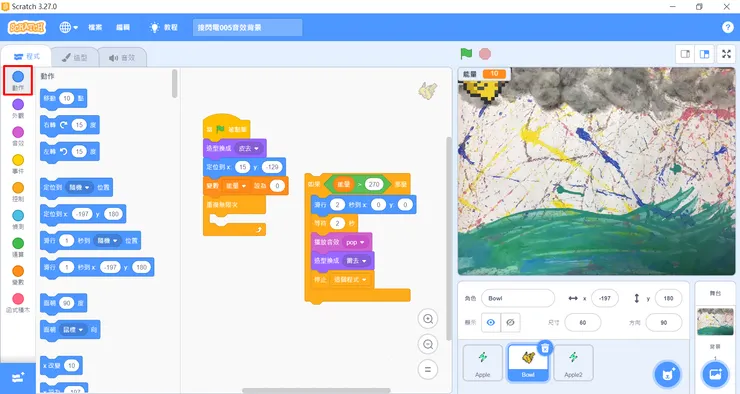Open 雷去 costume dropdown in workspace

[356, 260]
